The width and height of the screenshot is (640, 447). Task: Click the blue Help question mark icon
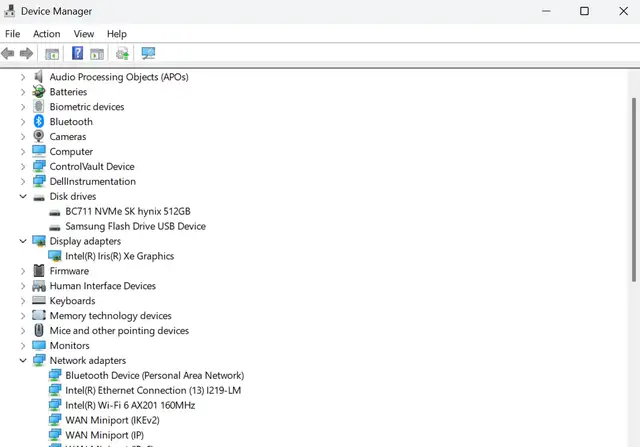78,53
